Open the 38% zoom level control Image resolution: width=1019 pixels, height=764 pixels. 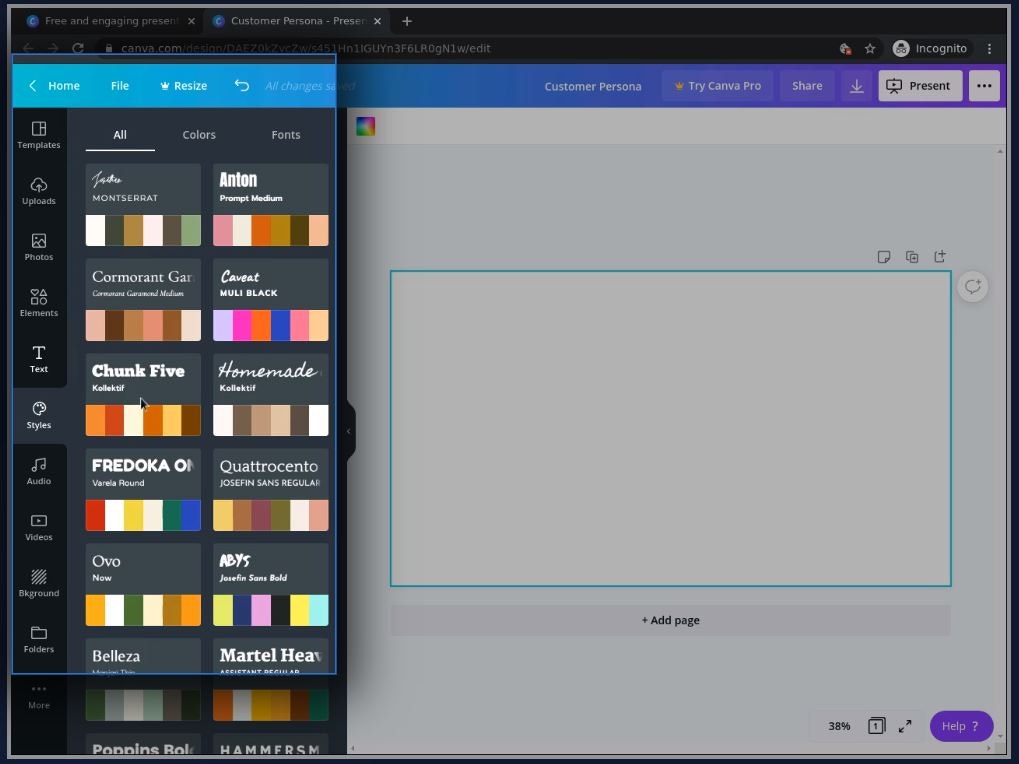tap(839, 726)
